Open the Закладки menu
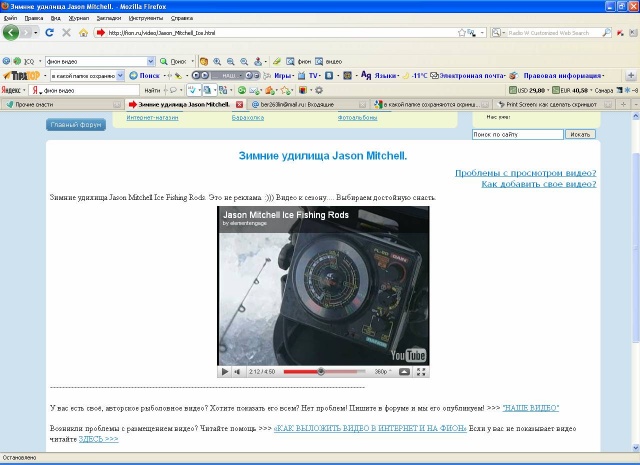 pos(108,18)
